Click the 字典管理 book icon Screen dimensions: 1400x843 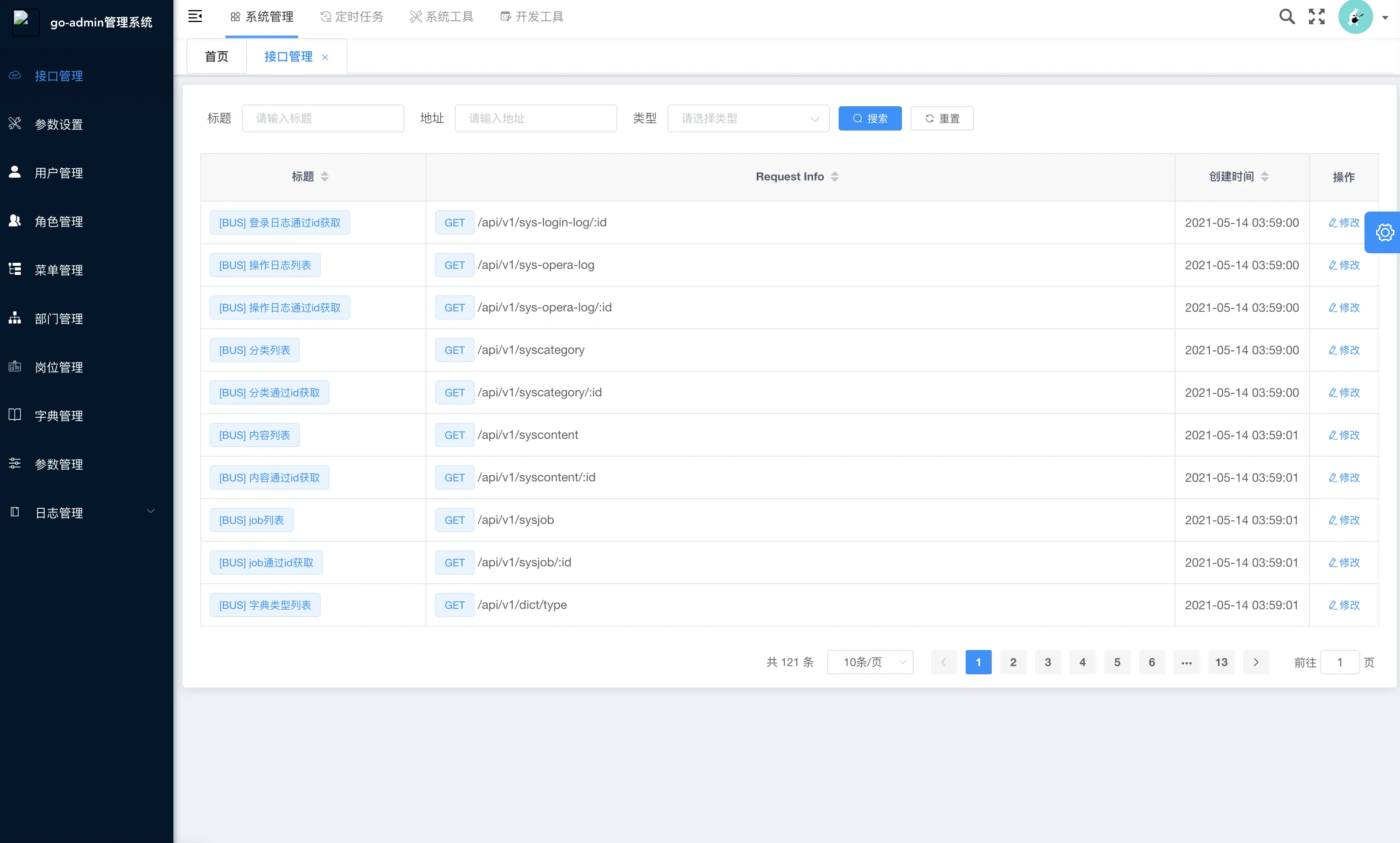click(x=15, y=415)
